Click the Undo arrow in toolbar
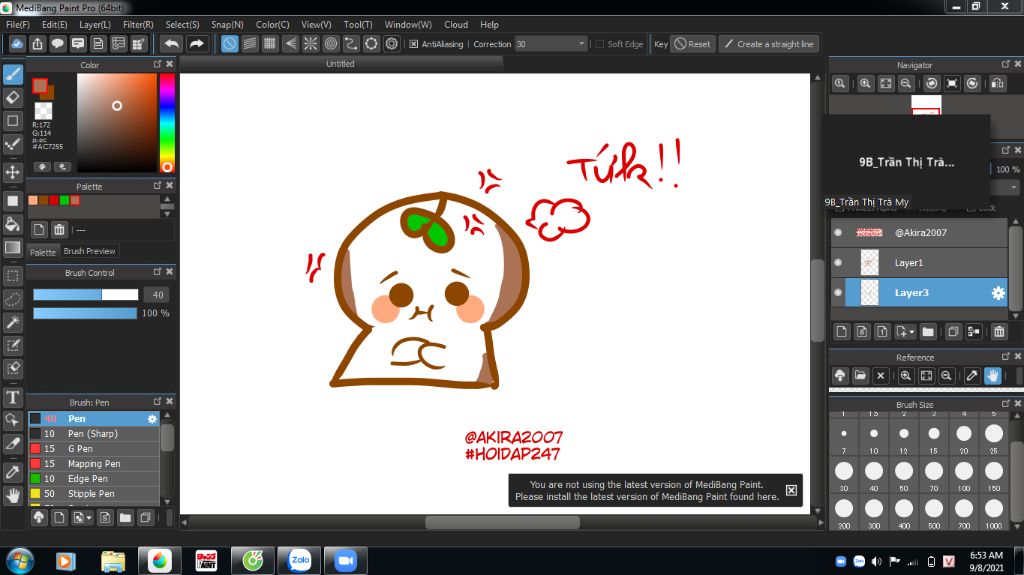Image resolution: width=1024 pixels, height=575 pixels. (171, 44)
